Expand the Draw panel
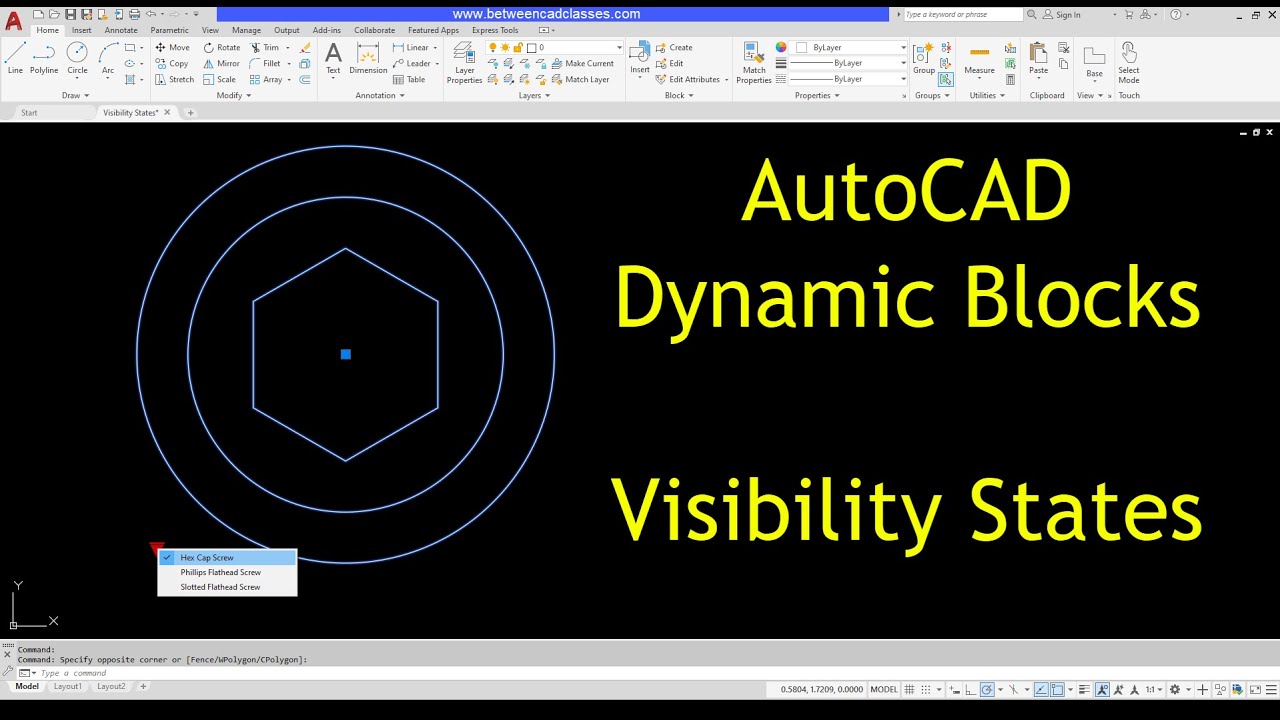 pyautogui.click(x=75, y=95)
